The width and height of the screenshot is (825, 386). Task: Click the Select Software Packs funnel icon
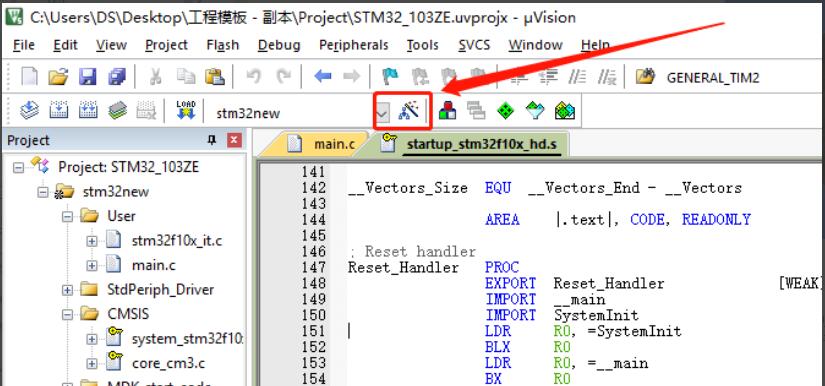tap(535, 110)
